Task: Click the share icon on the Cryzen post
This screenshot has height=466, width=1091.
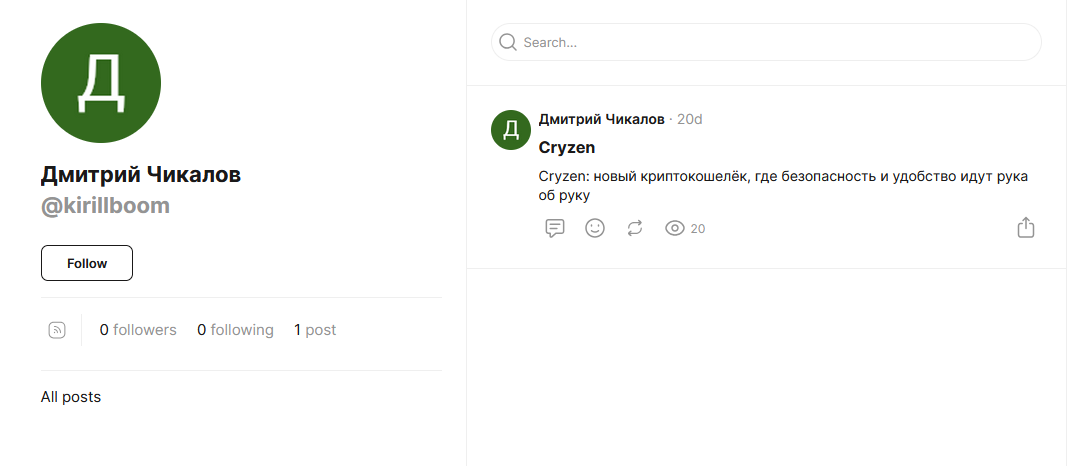Action: click(x=1025, y=228)
